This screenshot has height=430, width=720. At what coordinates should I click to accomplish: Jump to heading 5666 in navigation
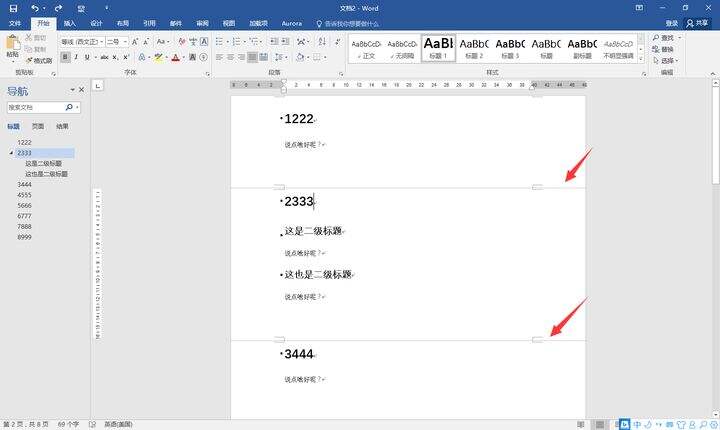click(x=24, y=205)
